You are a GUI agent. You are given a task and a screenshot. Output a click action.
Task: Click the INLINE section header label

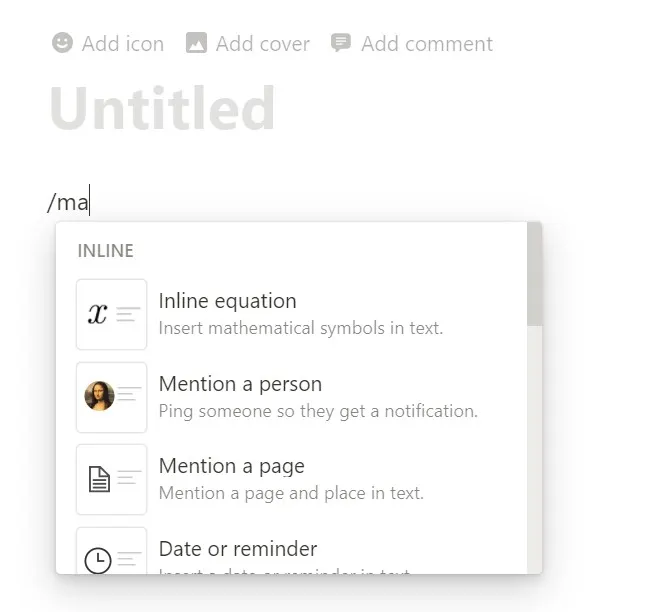click(105, 251)
